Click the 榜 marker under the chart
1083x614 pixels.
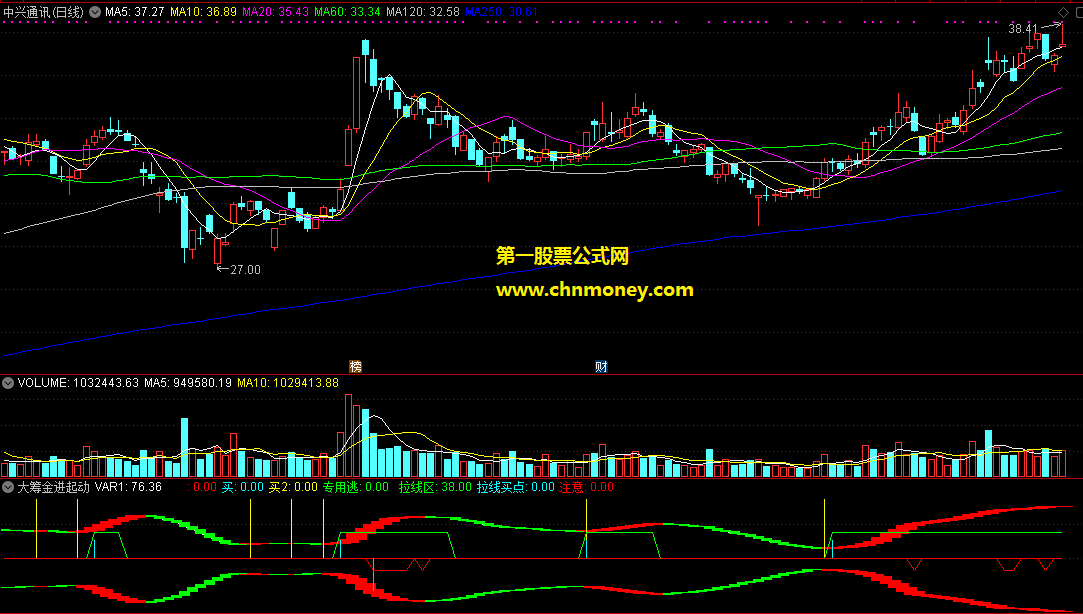pos(356,367)
